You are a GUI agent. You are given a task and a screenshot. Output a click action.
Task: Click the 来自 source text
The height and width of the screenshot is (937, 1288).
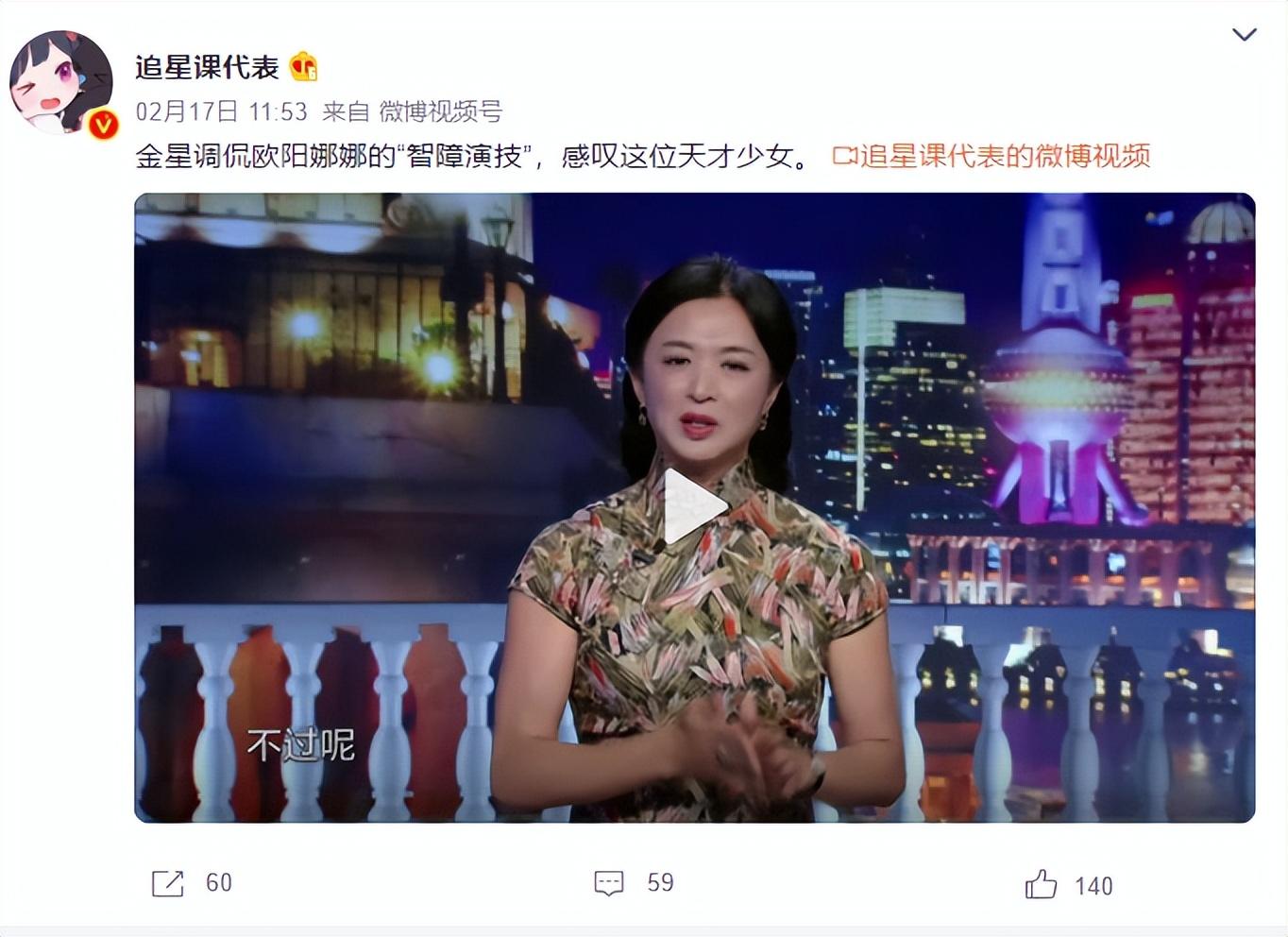pyautogui.click(x=346, y=111)
